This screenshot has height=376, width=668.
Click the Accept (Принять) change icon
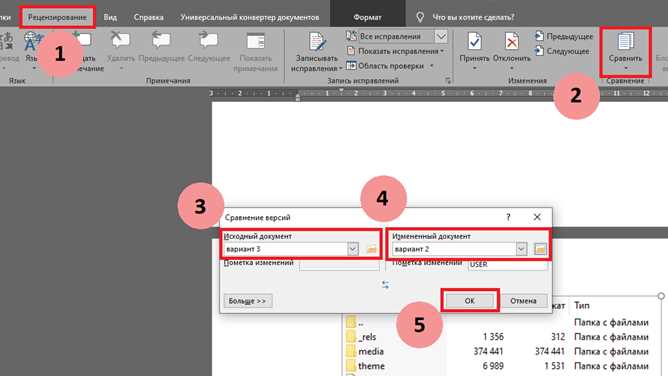pos(474,42)
